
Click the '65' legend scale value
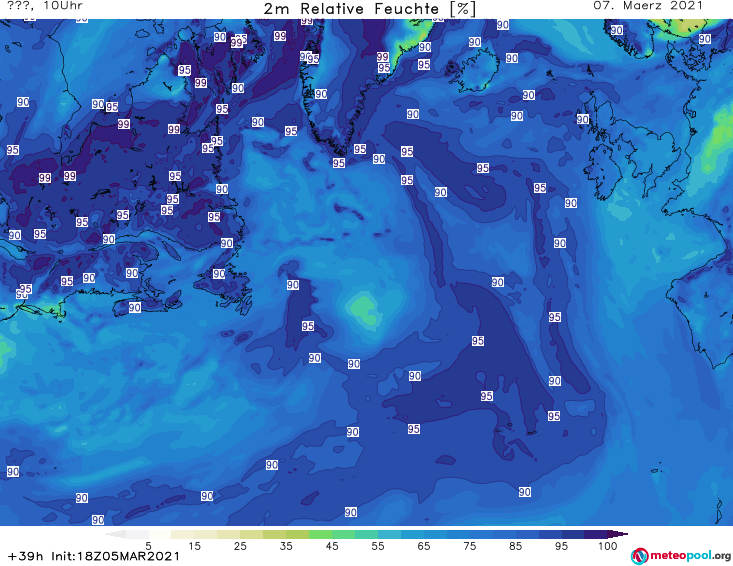pos(424,546)
